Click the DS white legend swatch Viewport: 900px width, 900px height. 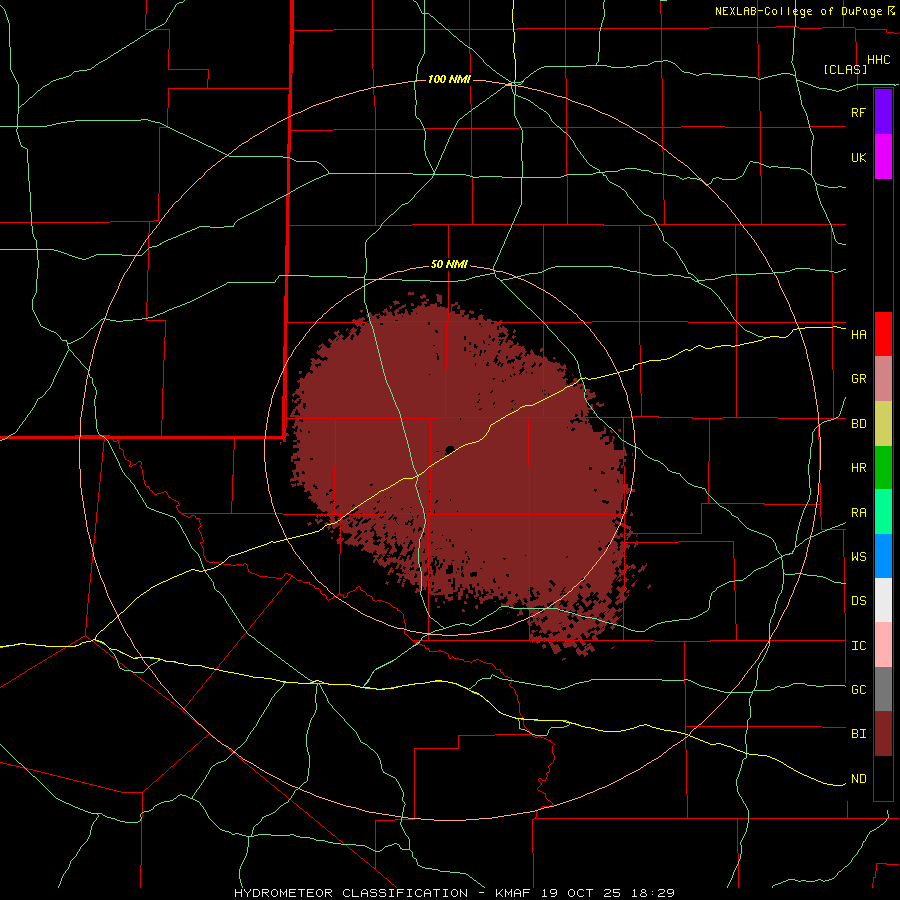coord(883,600)
